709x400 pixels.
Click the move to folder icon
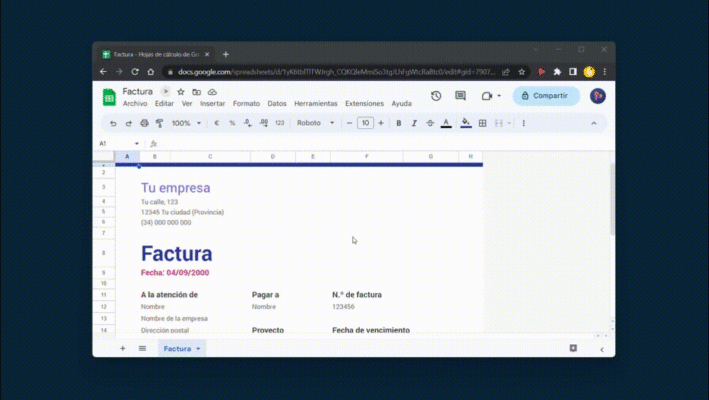click(x=196, y=92)
